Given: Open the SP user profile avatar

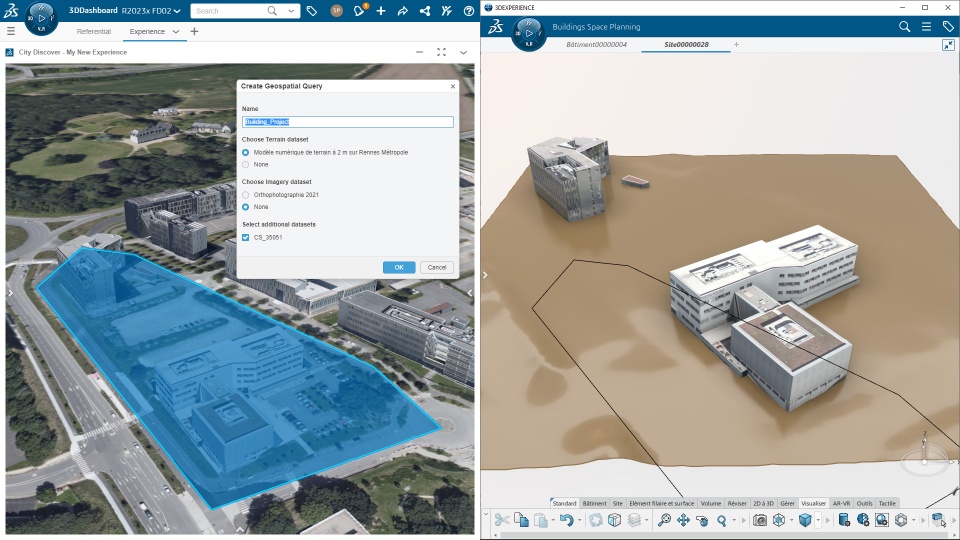Looking at the screenshot, I should 336,11.
